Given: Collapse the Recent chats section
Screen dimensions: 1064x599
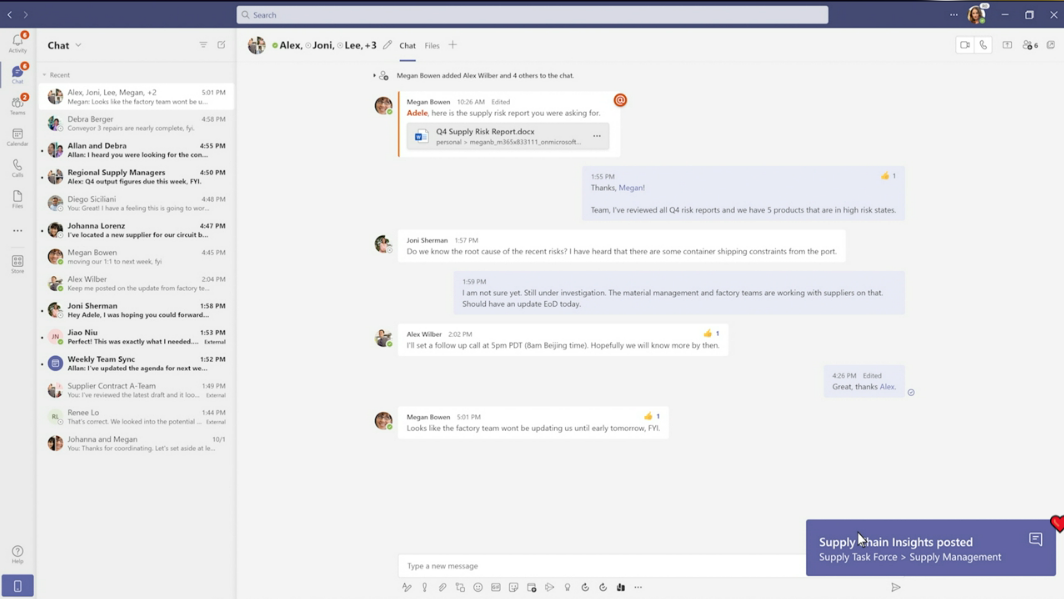Looking at the screenshot, I should [44, 75].
